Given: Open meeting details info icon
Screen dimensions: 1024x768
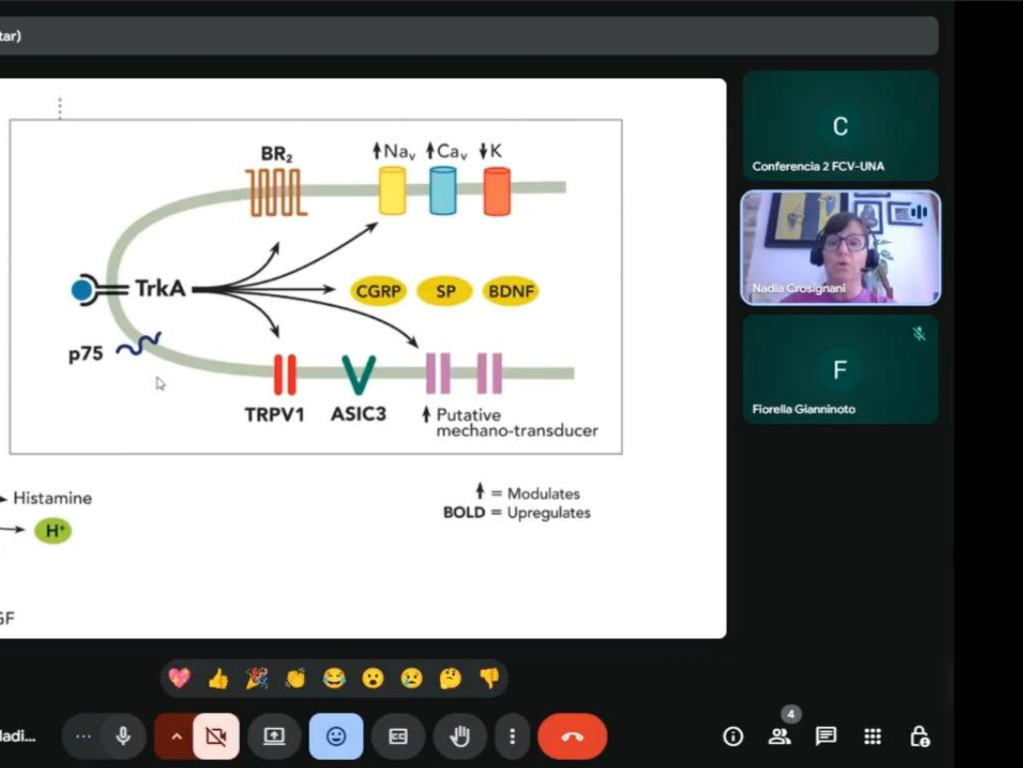Looking at the screenshot, I should (x=733, y=737).
